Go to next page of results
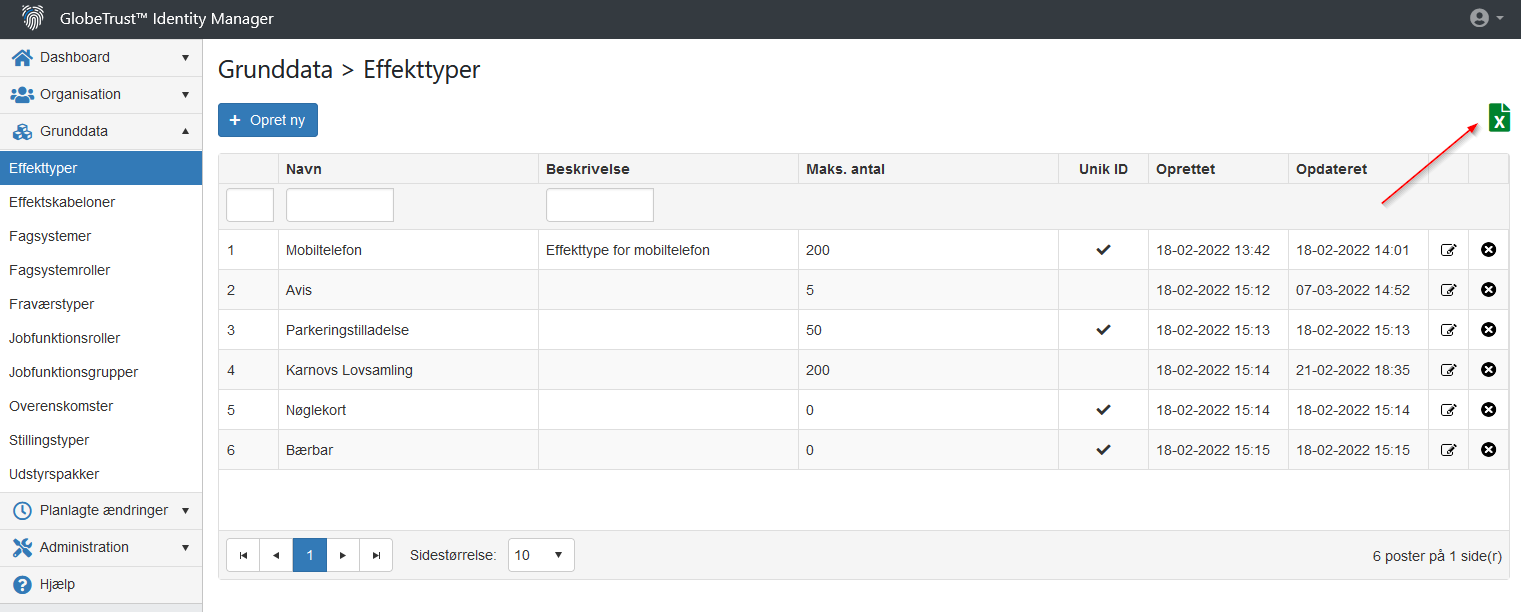Image resolution: width=1521 pixels, height=612 pixels. (x=343, y=555)
